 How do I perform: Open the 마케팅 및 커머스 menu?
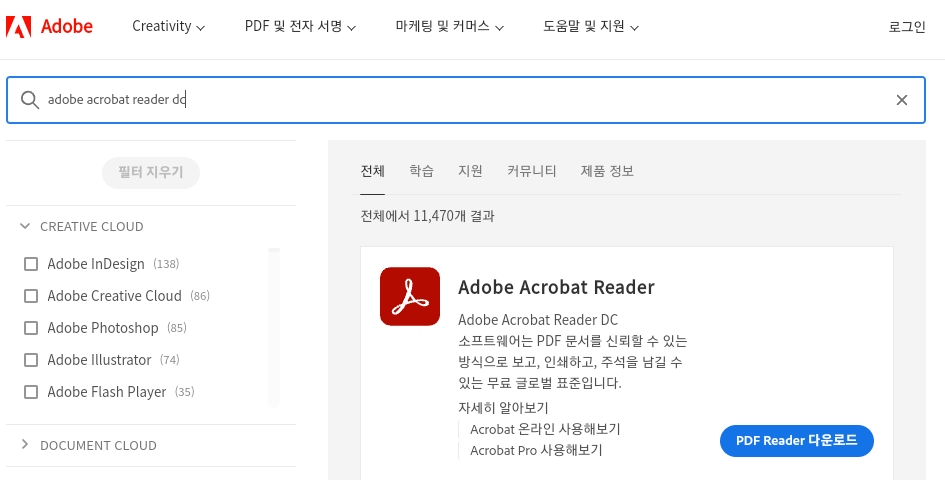(450, 27)
